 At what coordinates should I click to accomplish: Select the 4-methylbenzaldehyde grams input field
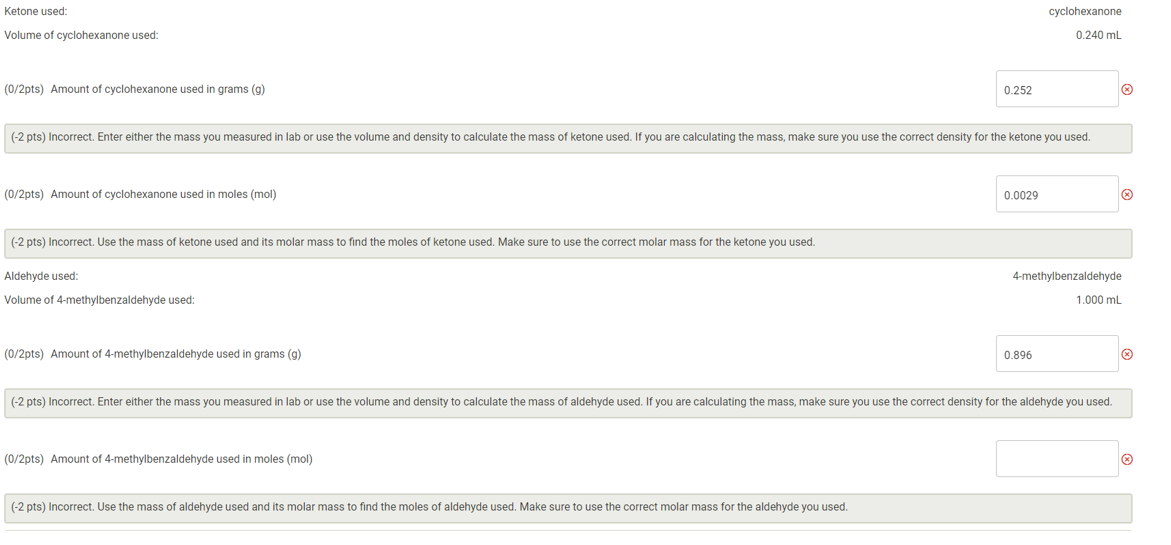pyautogui.click(x=1057, y=354)
